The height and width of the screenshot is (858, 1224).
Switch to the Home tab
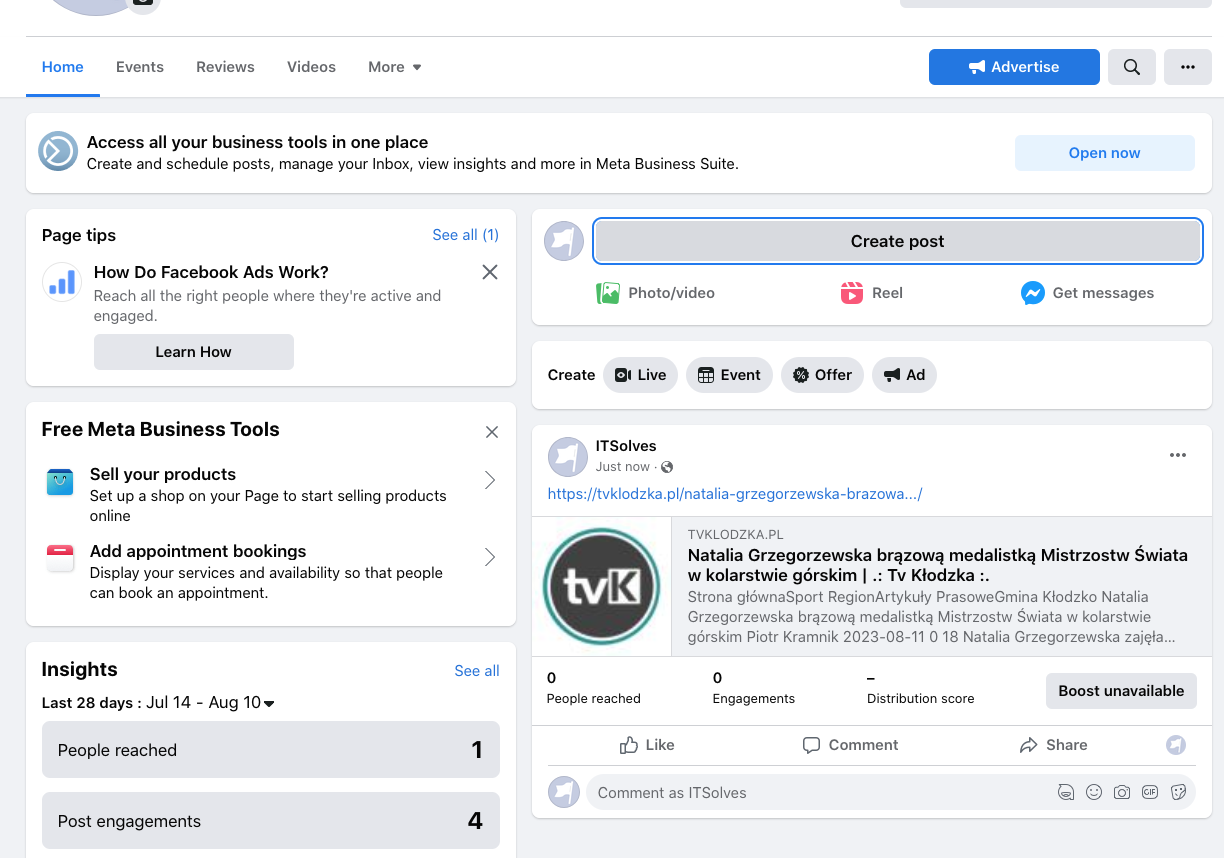click(x=63, y=67)
